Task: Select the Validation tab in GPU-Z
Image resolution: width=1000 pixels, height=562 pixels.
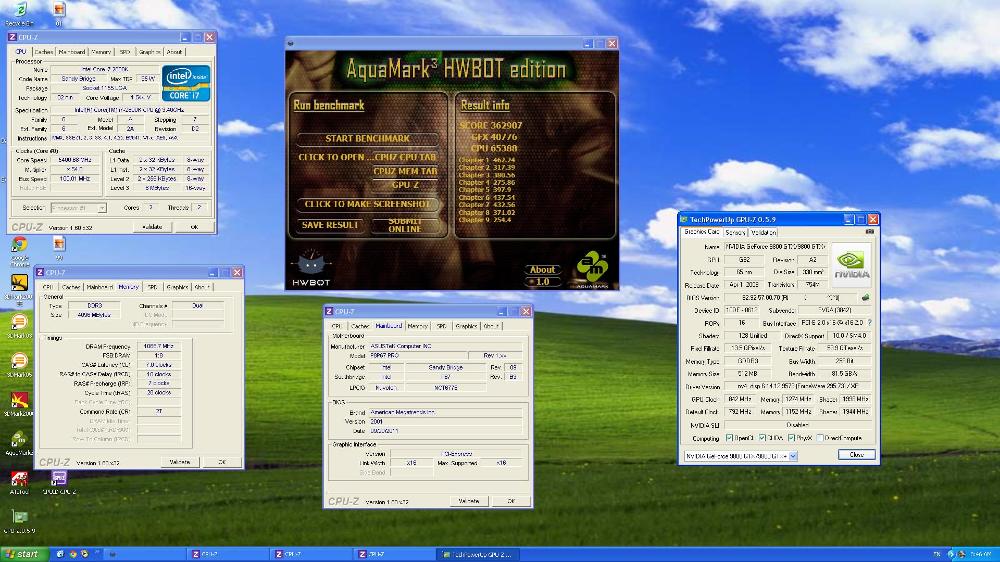Action: 763,233
